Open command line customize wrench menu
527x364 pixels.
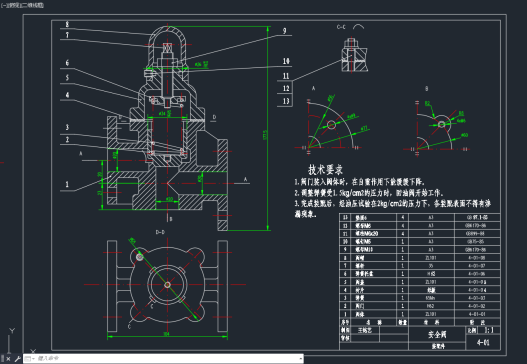pos(17,359)
